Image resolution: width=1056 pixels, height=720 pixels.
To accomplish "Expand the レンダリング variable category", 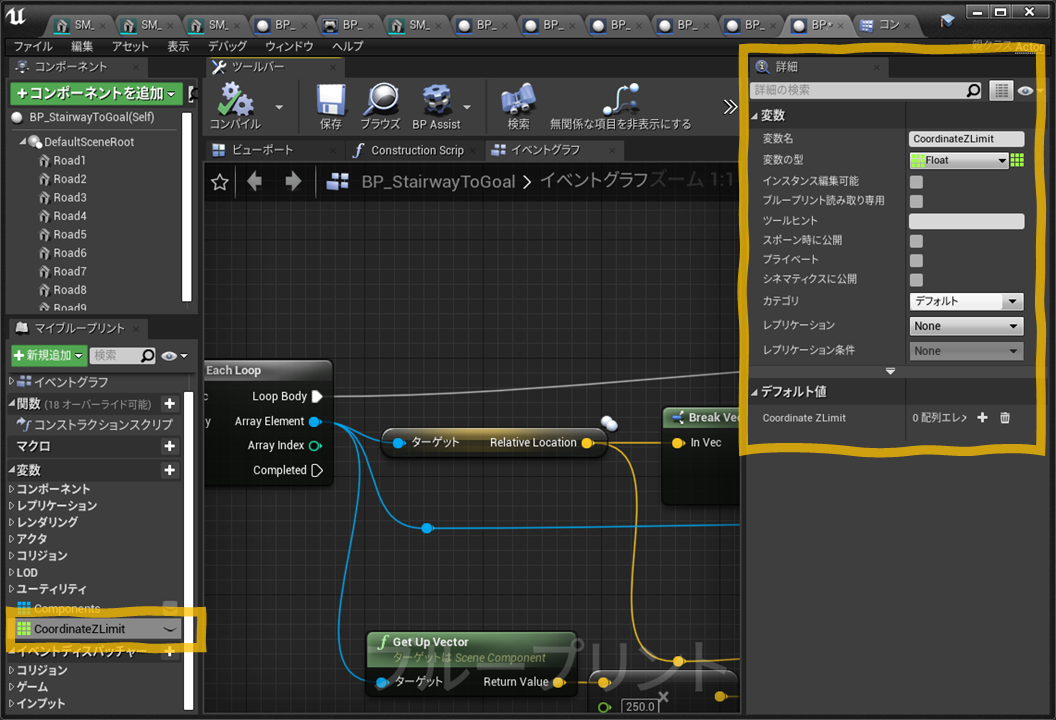I will coord(11,521).
